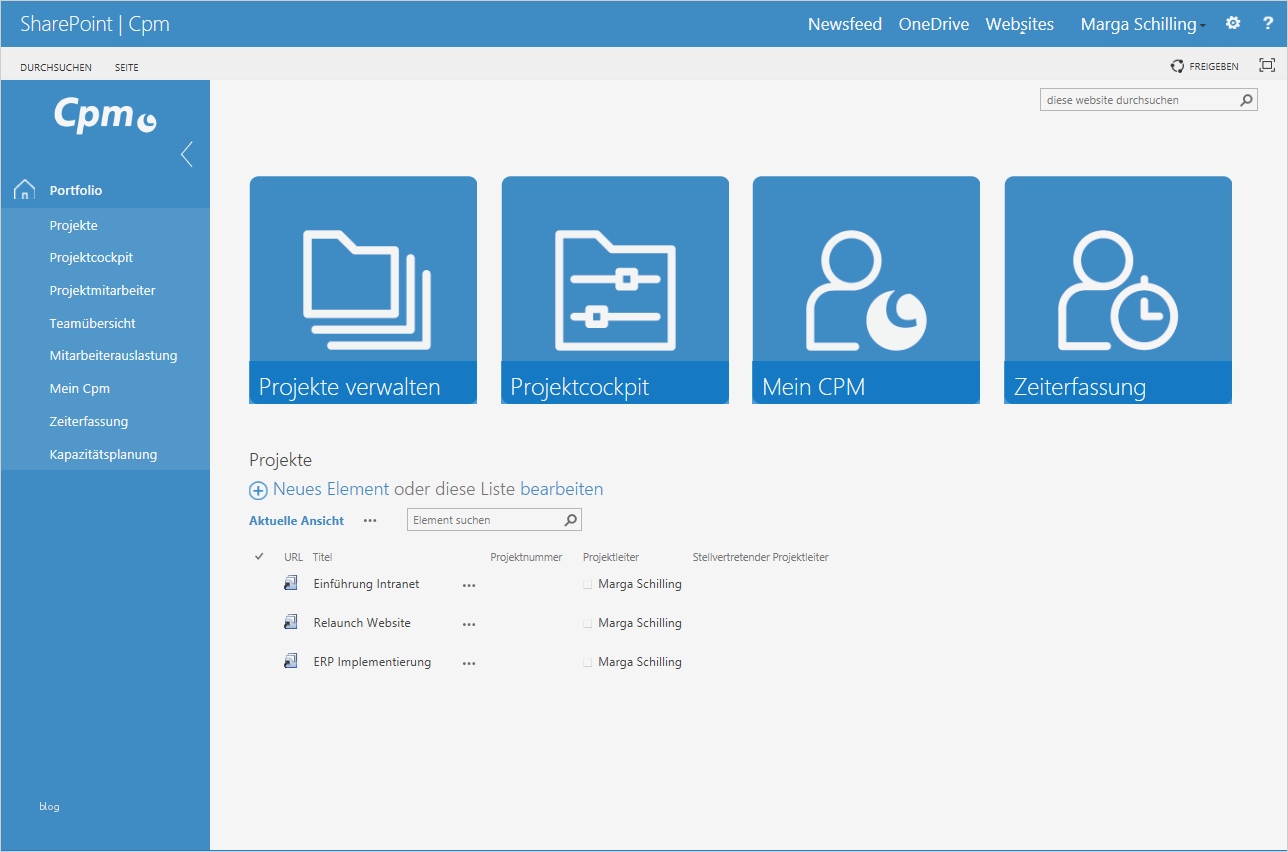The image size is (1288, 852).
Task: Open Teamübersicht in the sidebar
Action: [x=93, y=323]
